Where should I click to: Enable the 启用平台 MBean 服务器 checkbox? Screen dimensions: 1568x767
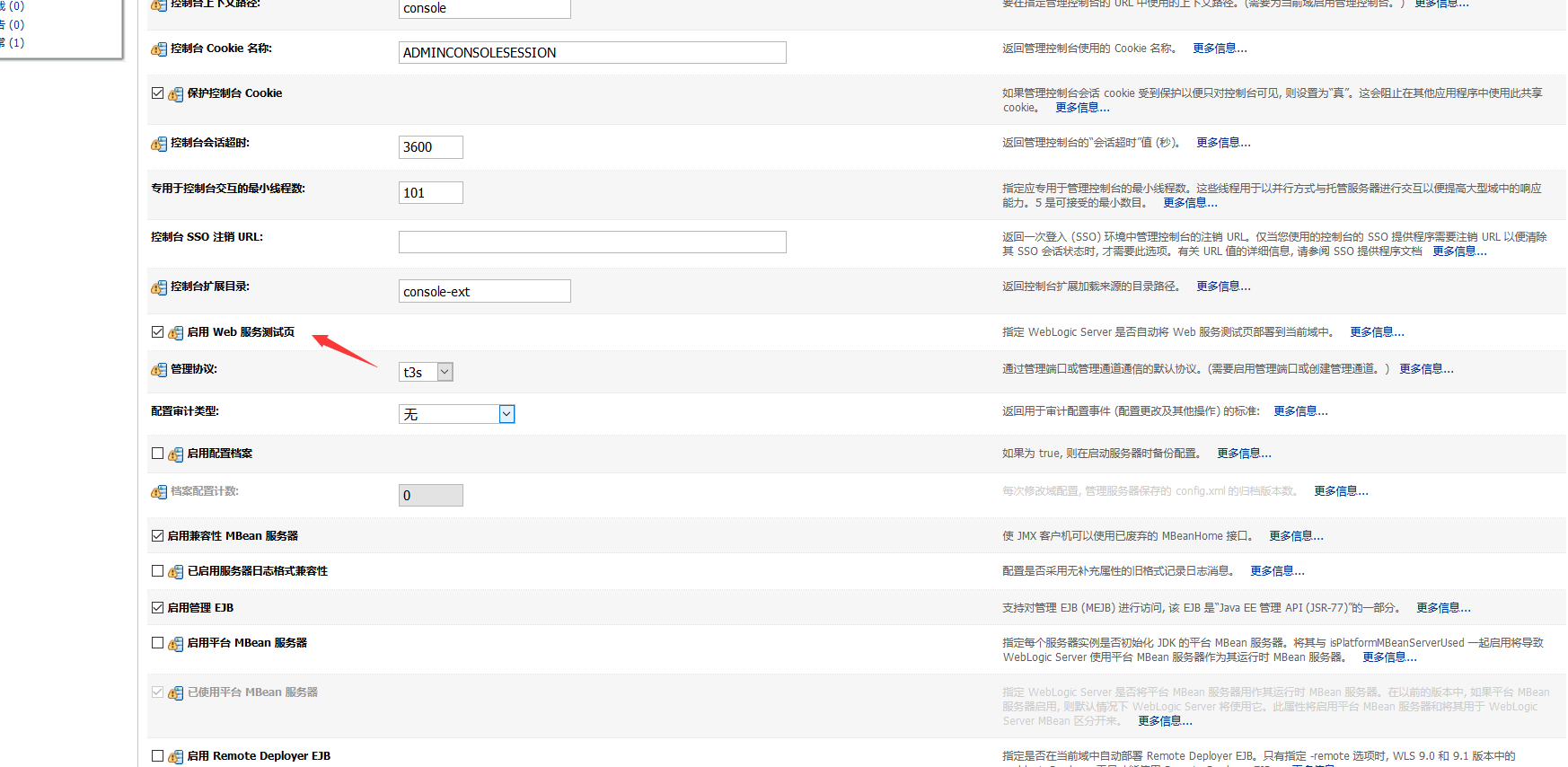(x=158, y=643)
